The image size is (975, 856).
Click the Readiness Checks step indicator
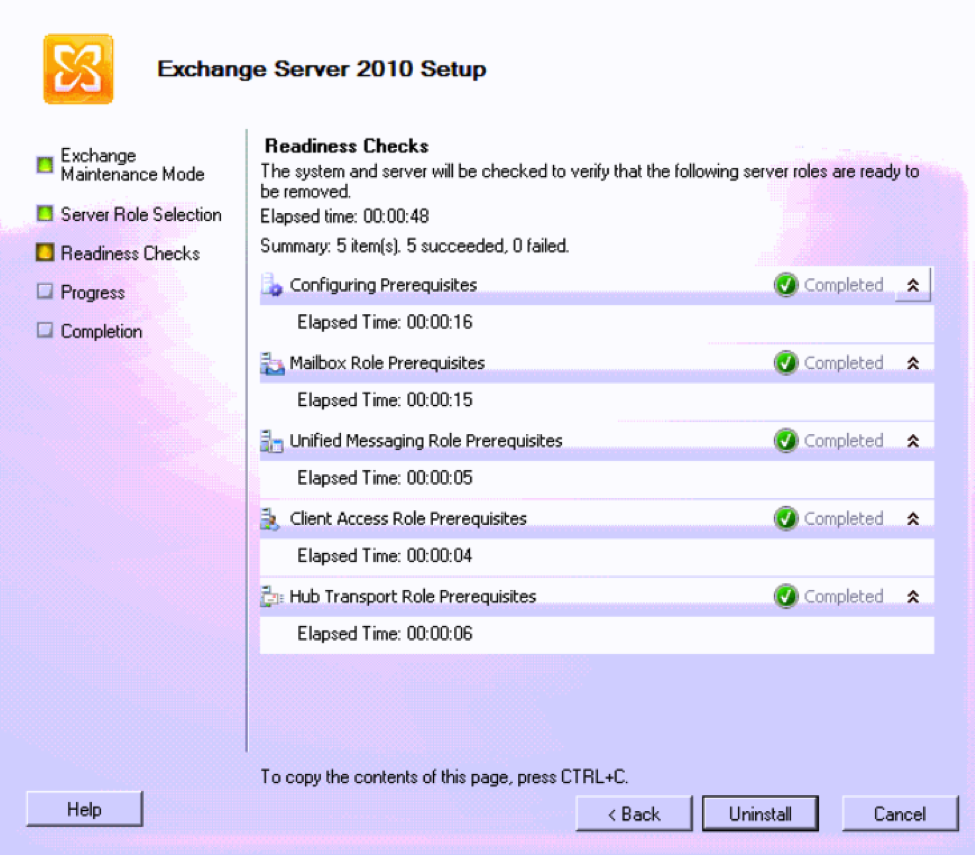[x=45, y=253]
